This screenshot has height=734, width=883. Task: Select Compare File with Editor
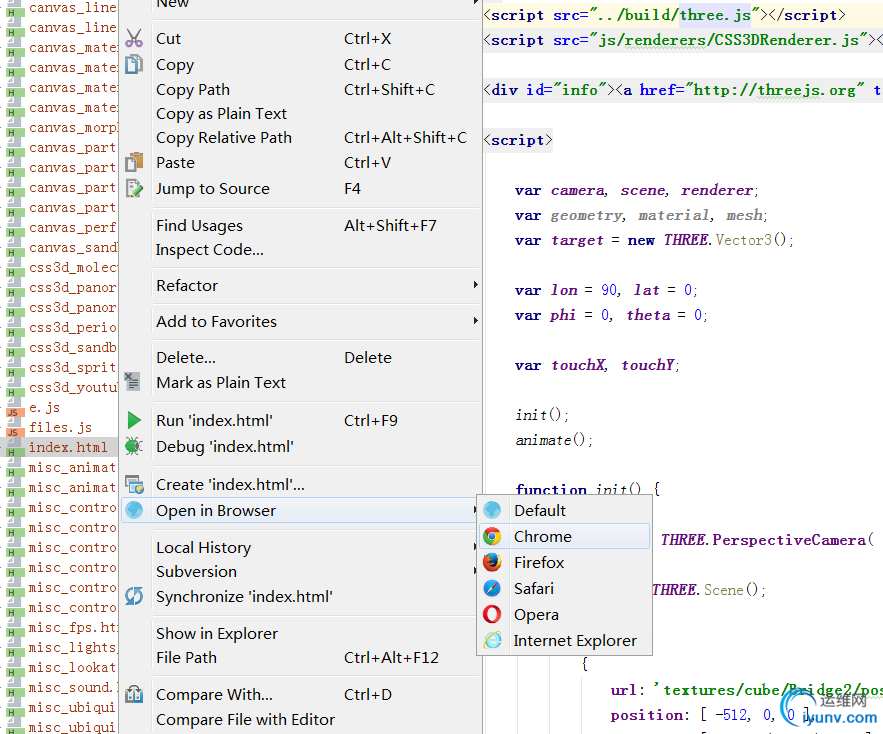(301, 719)
